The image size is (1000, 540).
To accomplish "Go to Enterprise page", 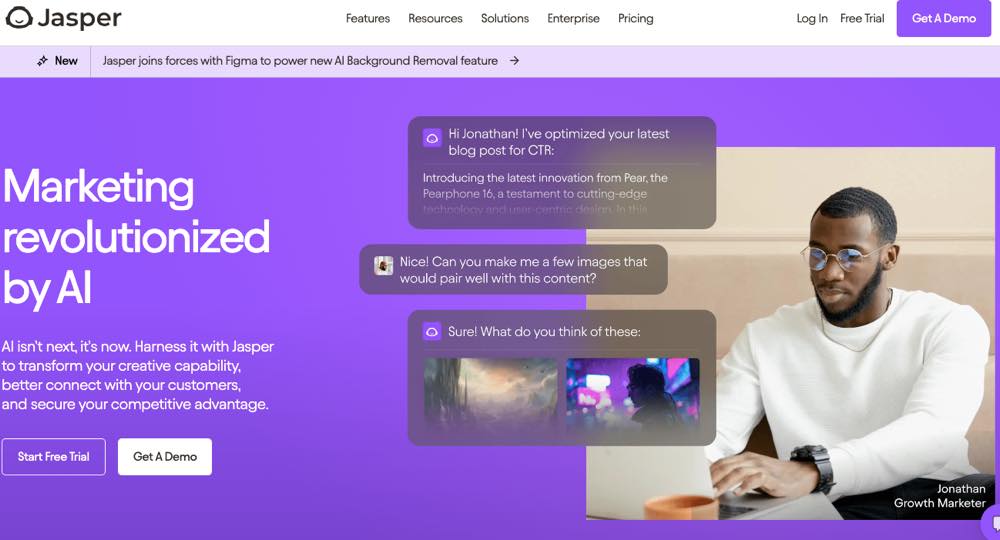I will point(573,18).
